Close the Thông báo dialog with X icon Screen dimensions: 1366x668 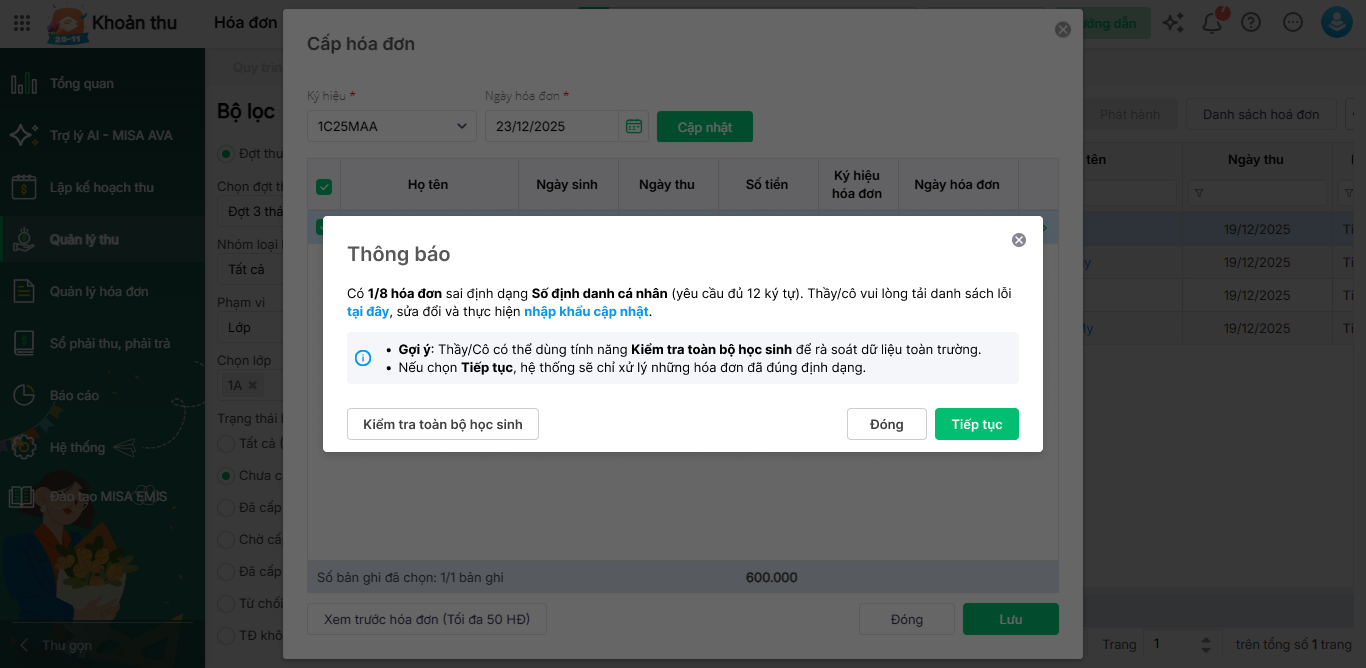pyautogui.click(x=1019, y=240)
